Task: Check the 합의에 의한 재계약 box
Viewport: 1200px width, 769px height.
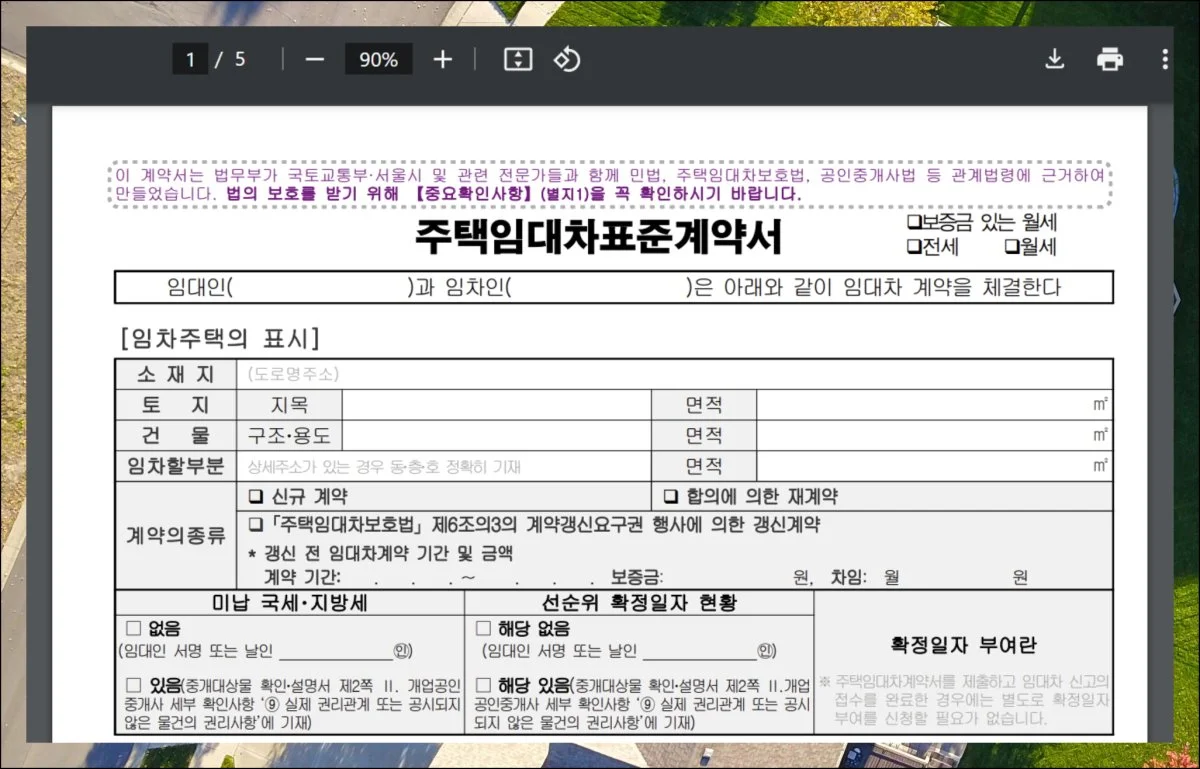Action: coord(671,497)
